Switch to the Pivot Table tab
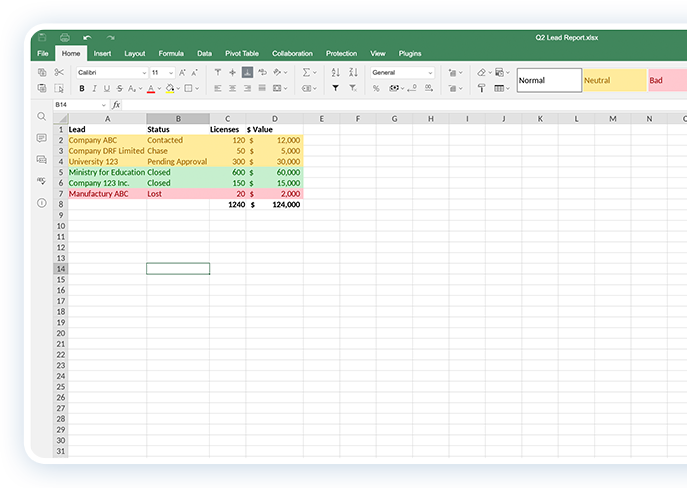The image size is (687, 488). (x=242, y=53)
